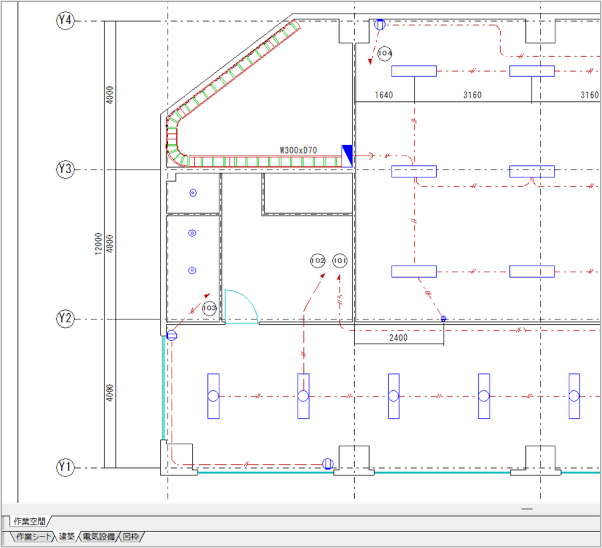Select the circuit number 103 bubble
This screenshot has height=548, width=602.
(209, 309)
